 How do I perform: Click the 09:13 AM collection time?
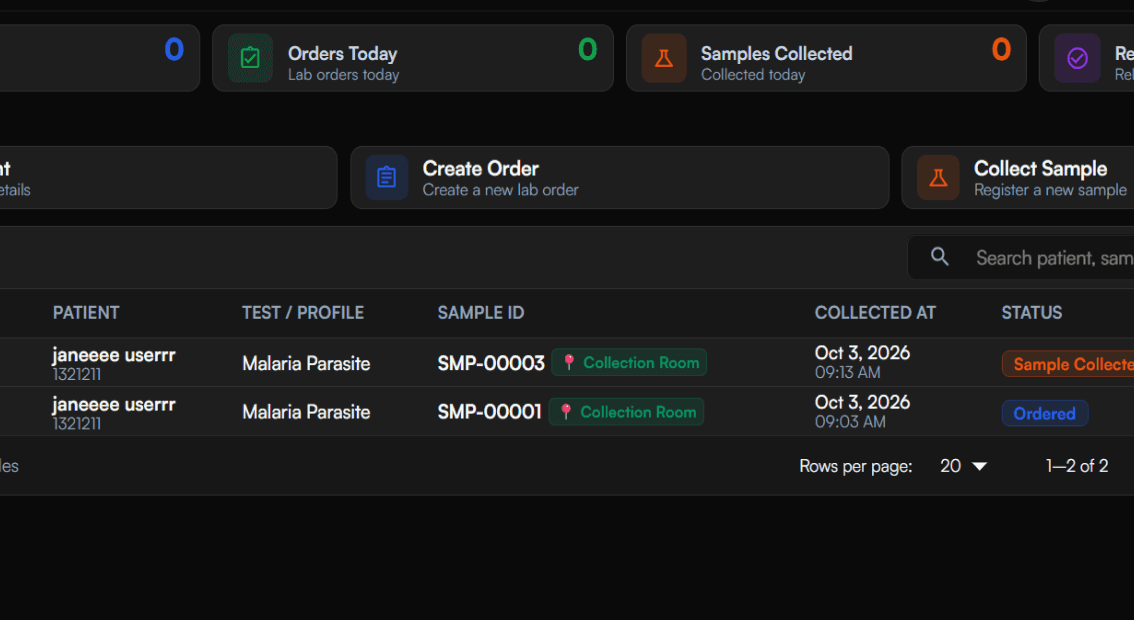coord(848,373)
